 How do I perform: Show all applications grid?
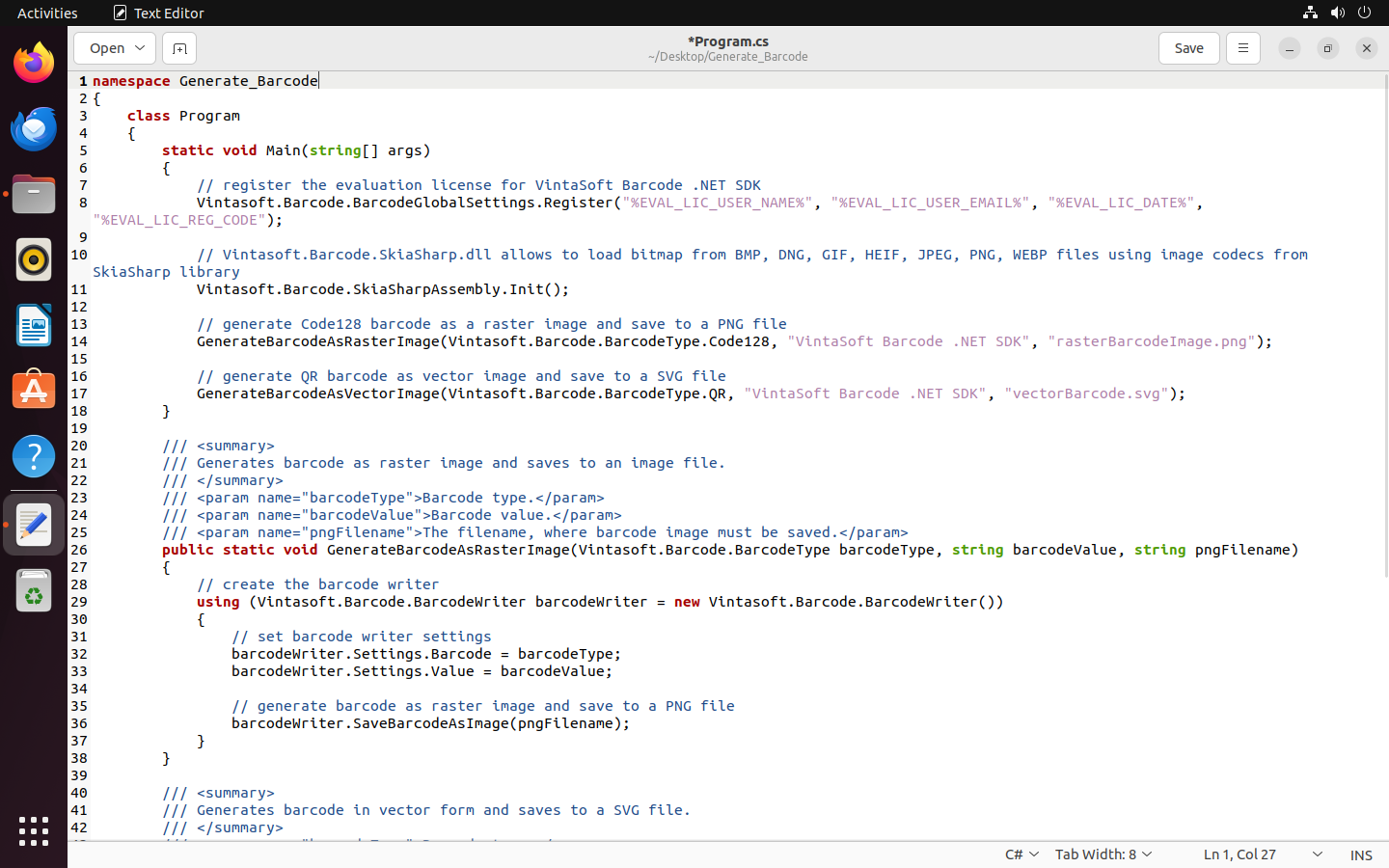[x=34, y=830]
